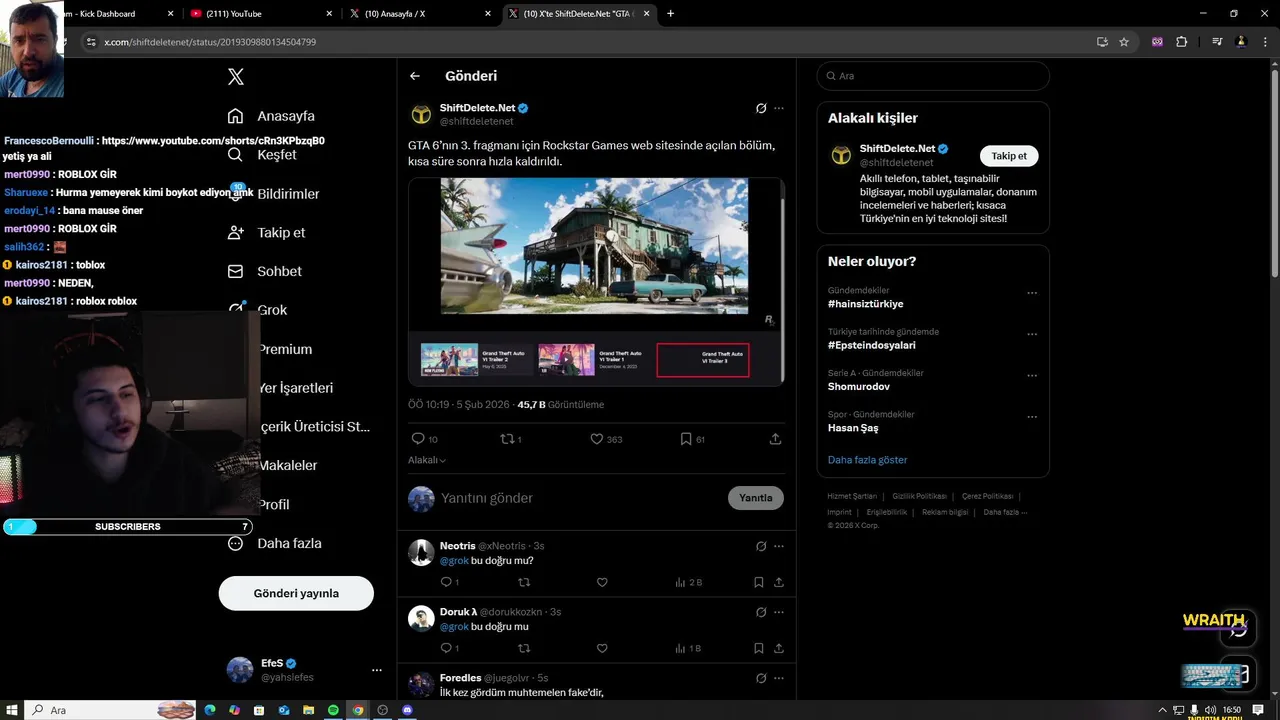Go back using arrow beside Gönderi
The width and height of the screenshot is (1280, 720).
click(415, 76)
